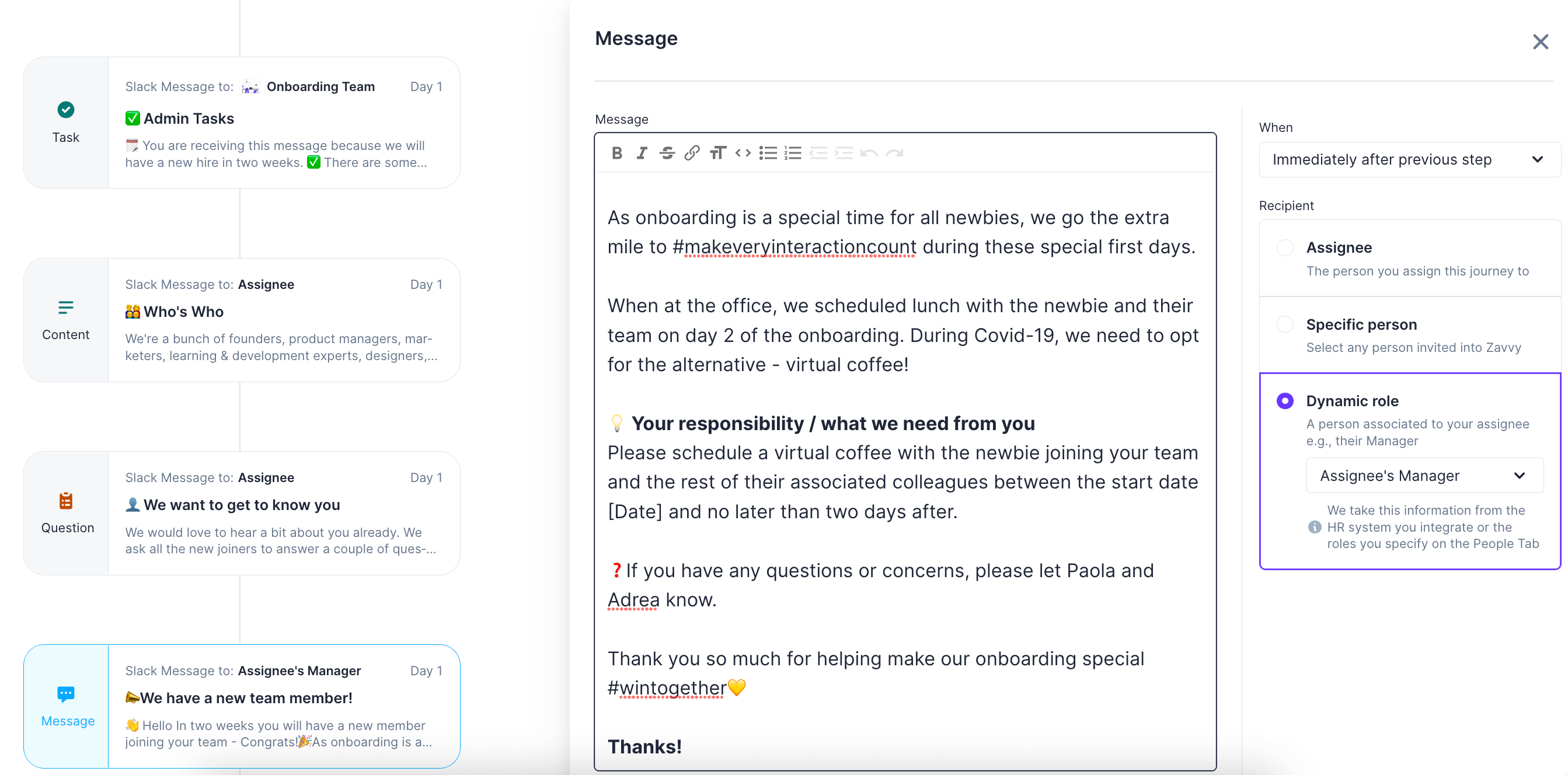The width and height of the screenshot is (1568, 775).
Task: Choose the Specific person recipient option
Action: click(x=1285, y=324)
